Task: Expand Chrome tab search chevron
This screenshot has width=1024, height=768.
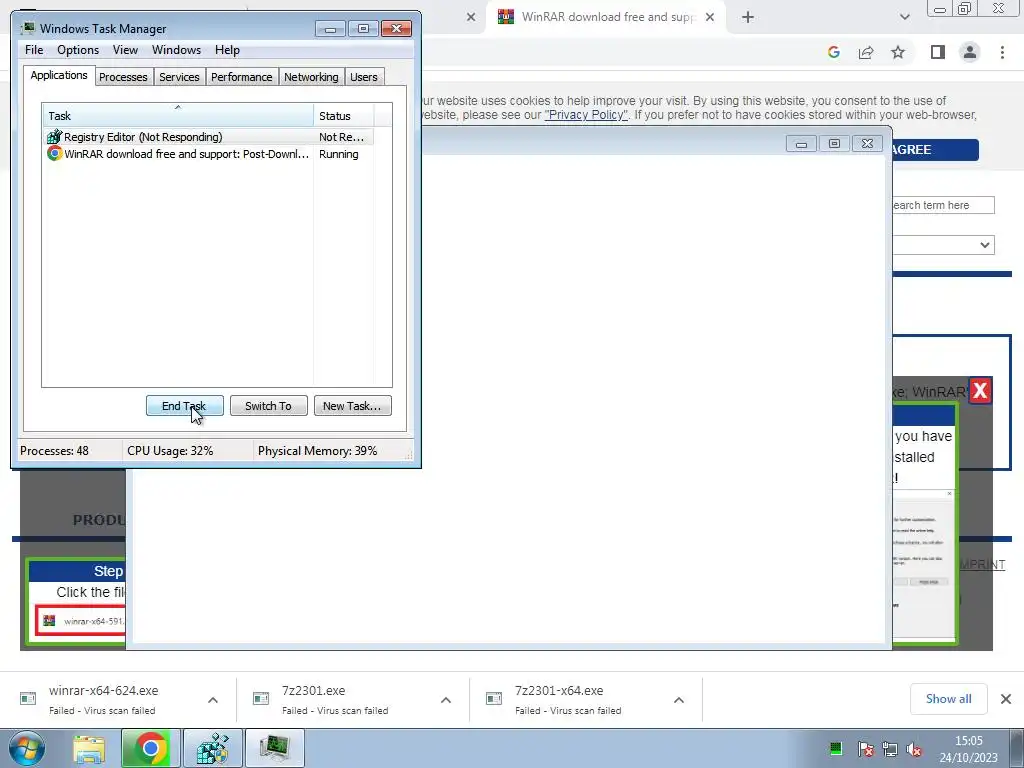Action: [x=904, y=17]
